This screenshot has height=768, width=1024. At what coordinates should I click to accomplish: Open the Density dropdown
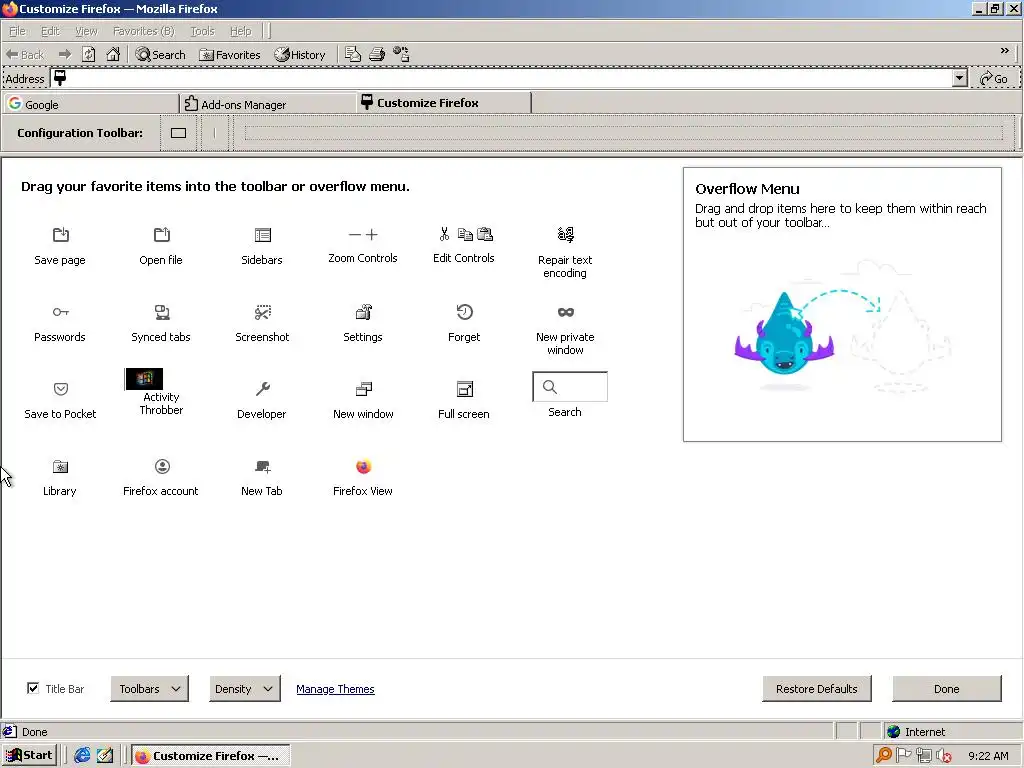point(244,689)
